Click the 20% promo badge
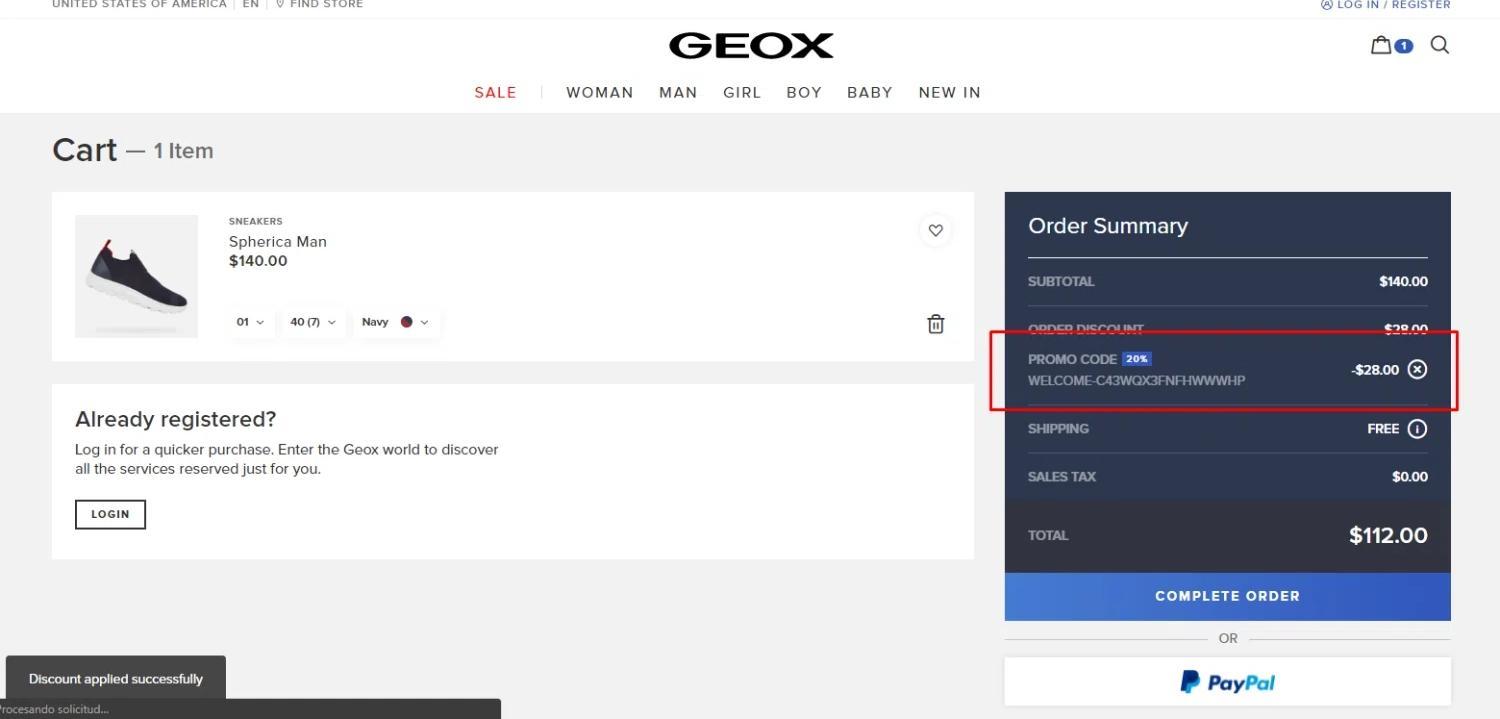1500x719 pixels. [x=1137, y=359]
